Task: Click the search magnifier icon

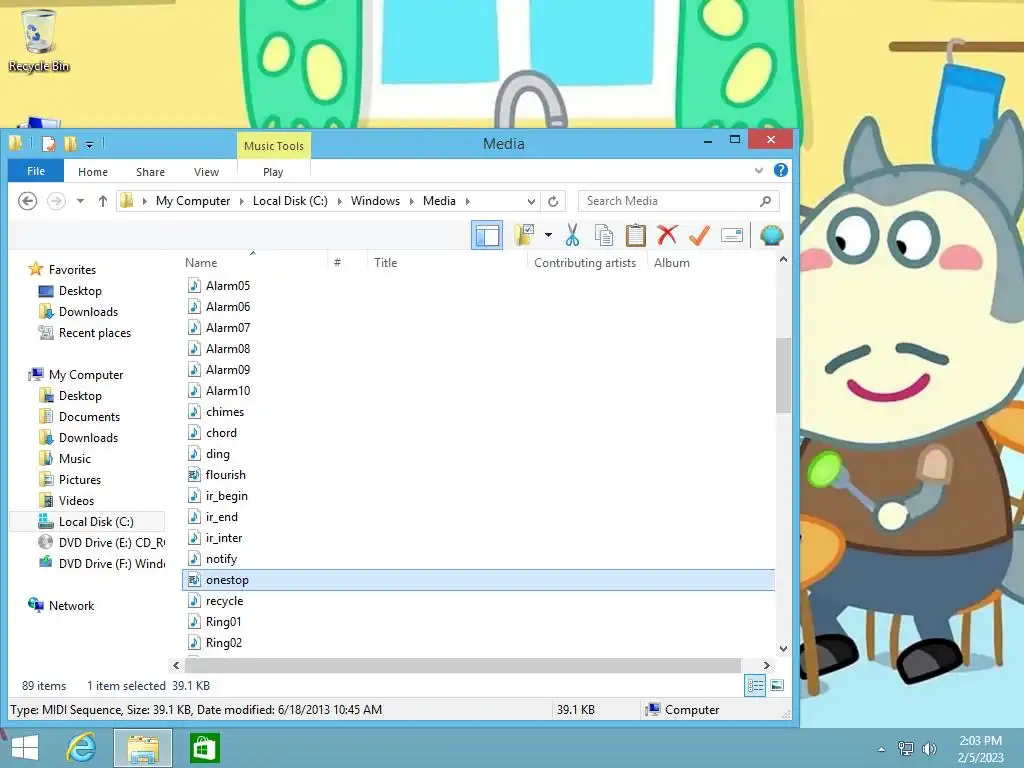Action: click(765, 201)
